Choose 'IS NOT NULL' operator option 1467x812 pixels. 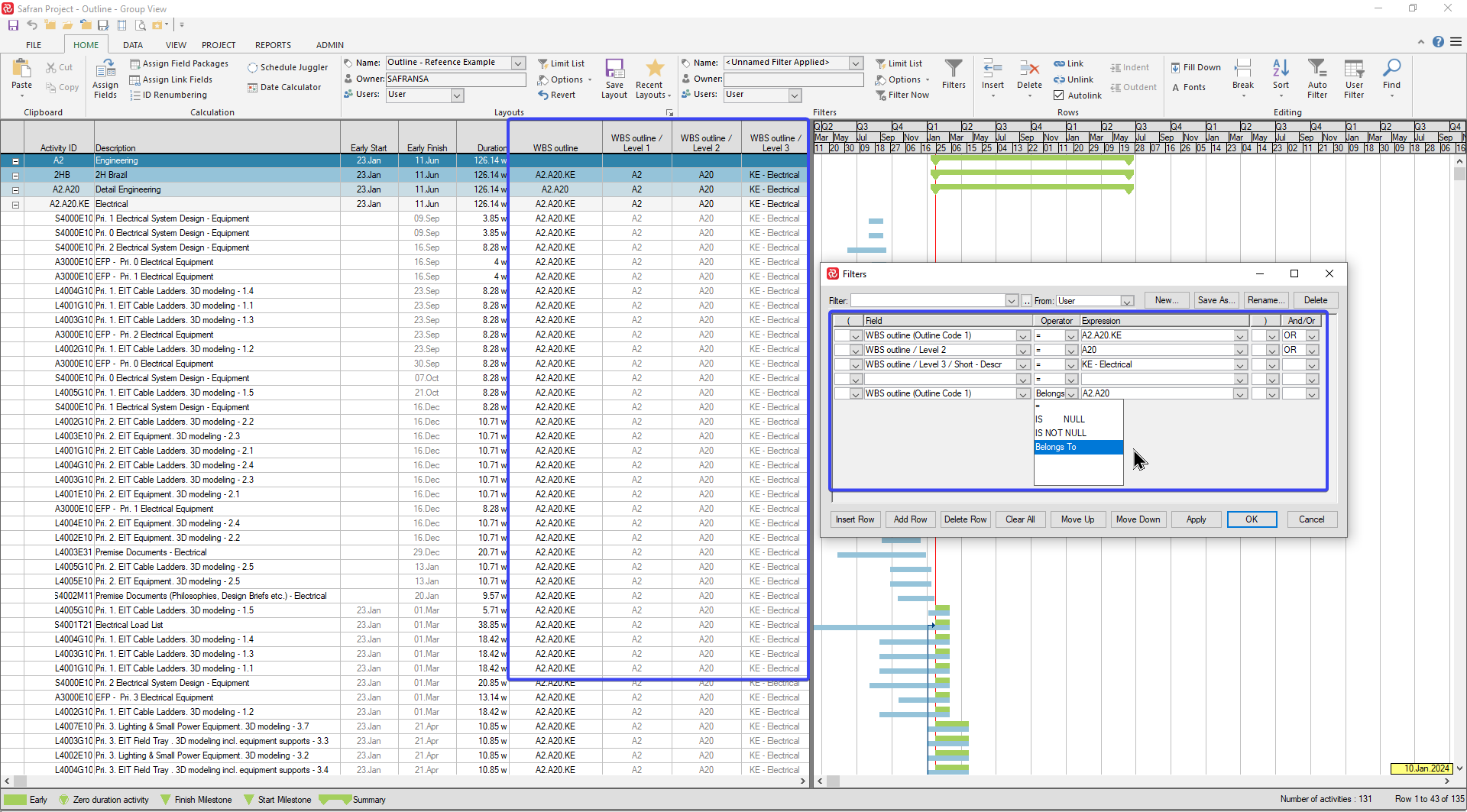pos(1061,433)
